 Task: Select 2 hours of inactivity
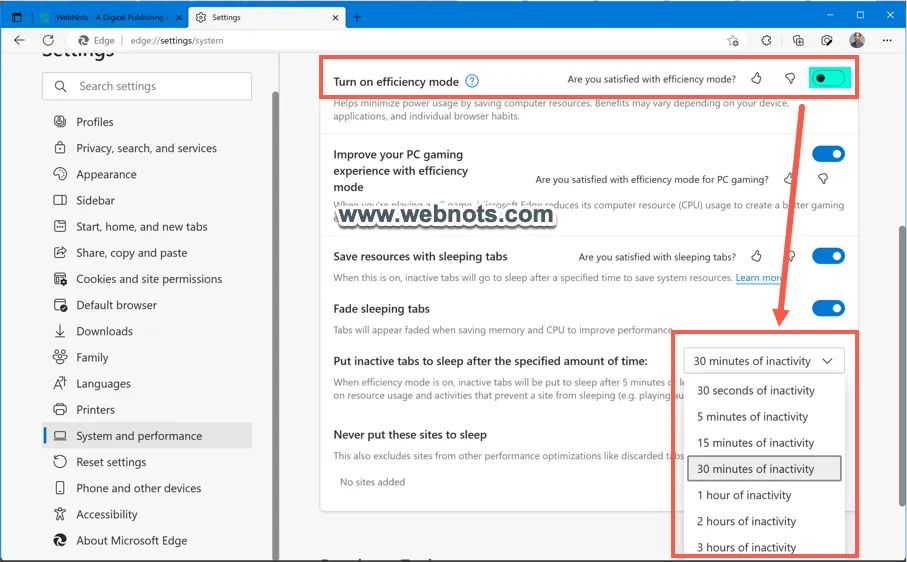[x=764, y=521]
